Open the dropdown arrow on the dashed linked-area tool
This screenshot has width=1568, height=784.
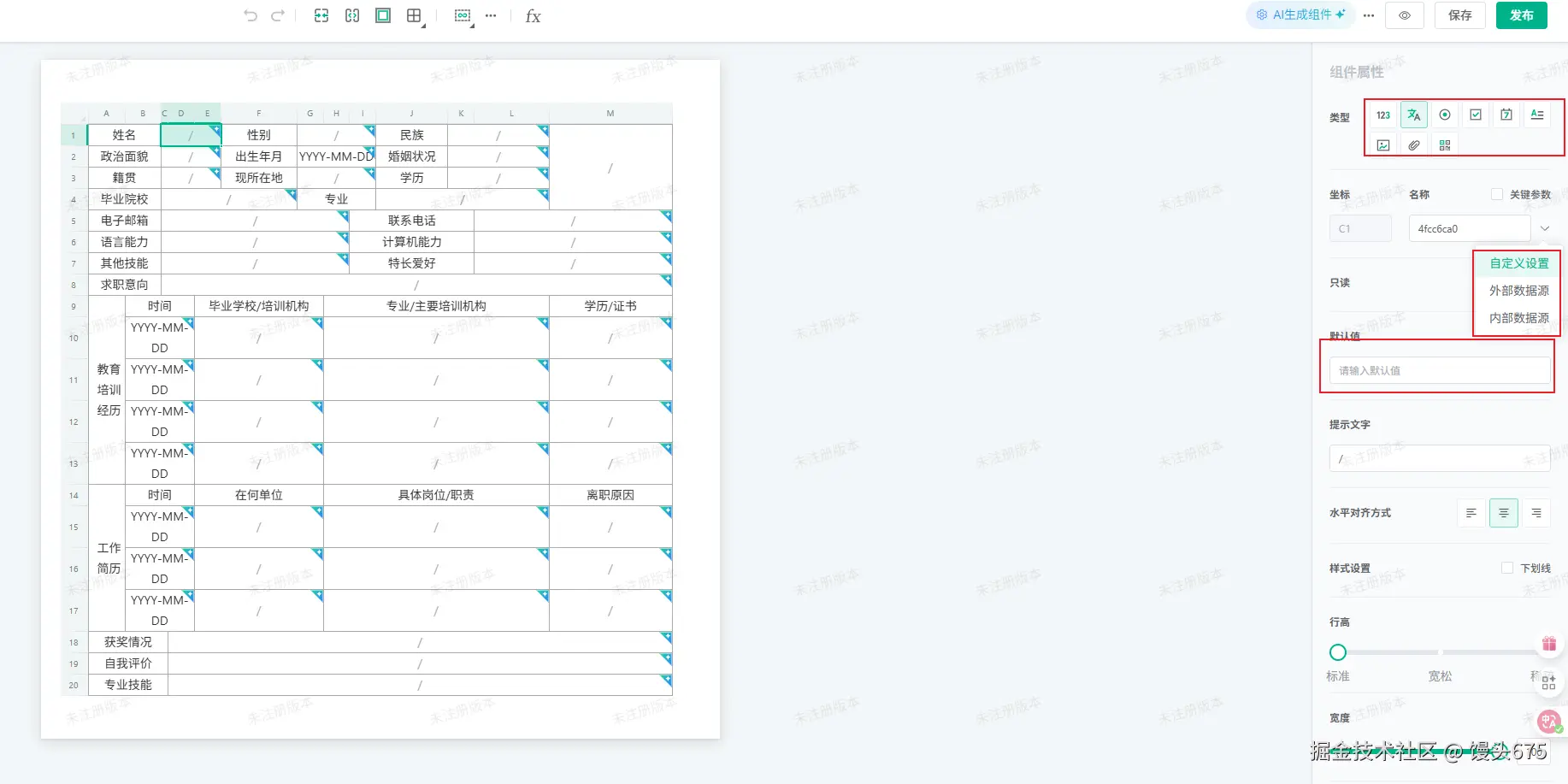[472, 25]
